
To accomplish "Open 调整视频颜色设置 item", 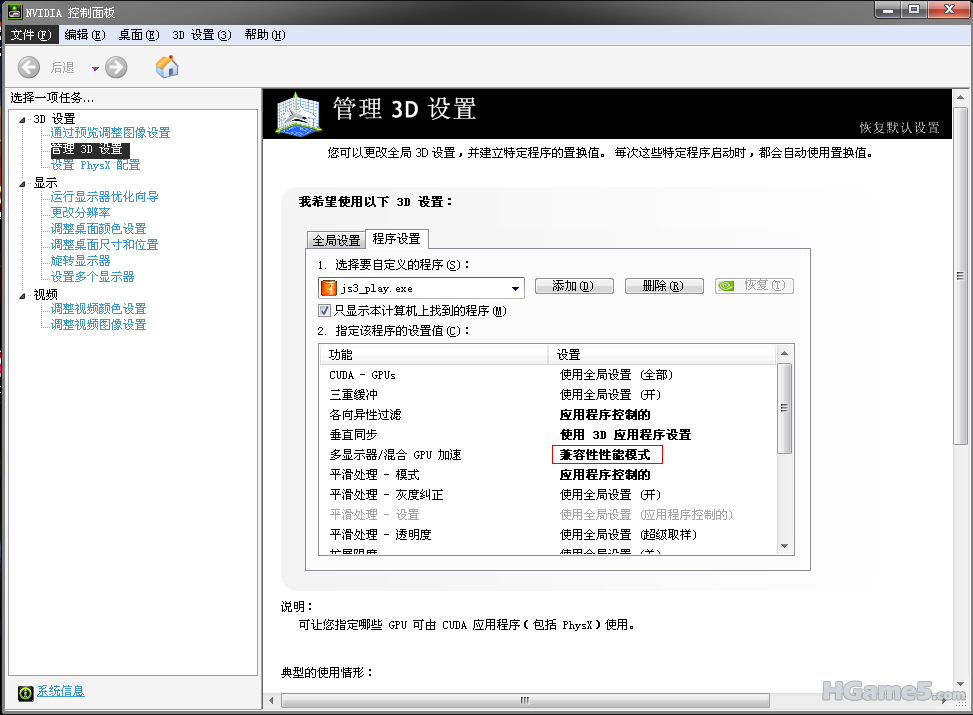I will (x=98, y=309).
